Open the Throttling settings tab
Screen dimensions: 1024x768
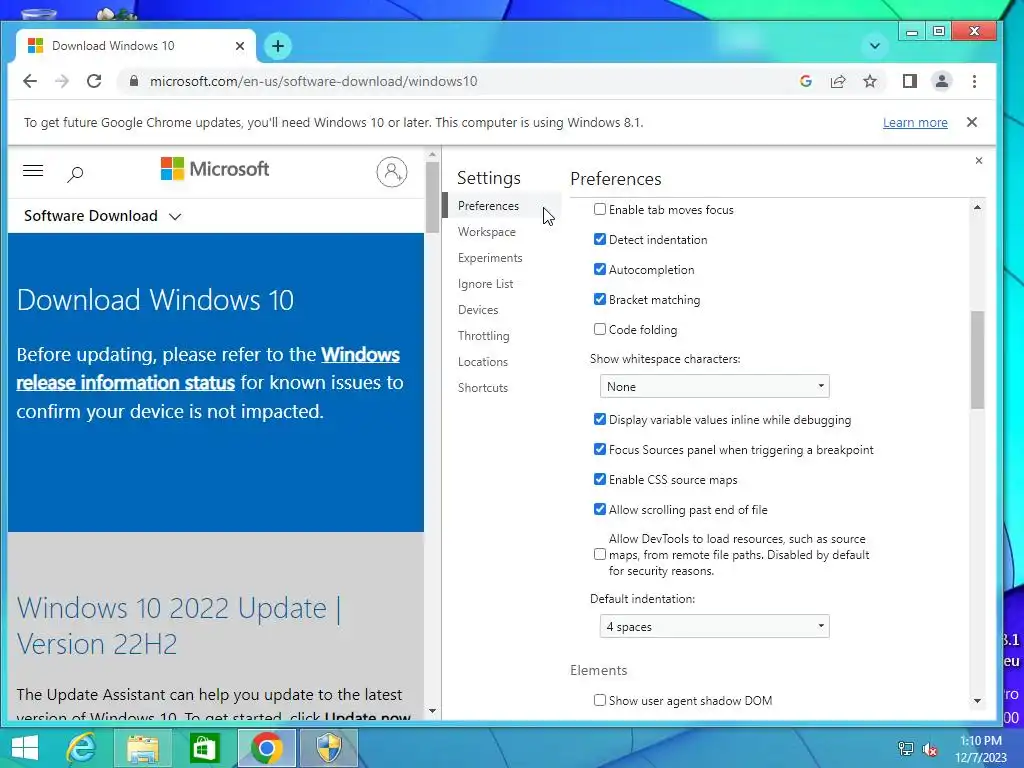coord(483,336)
